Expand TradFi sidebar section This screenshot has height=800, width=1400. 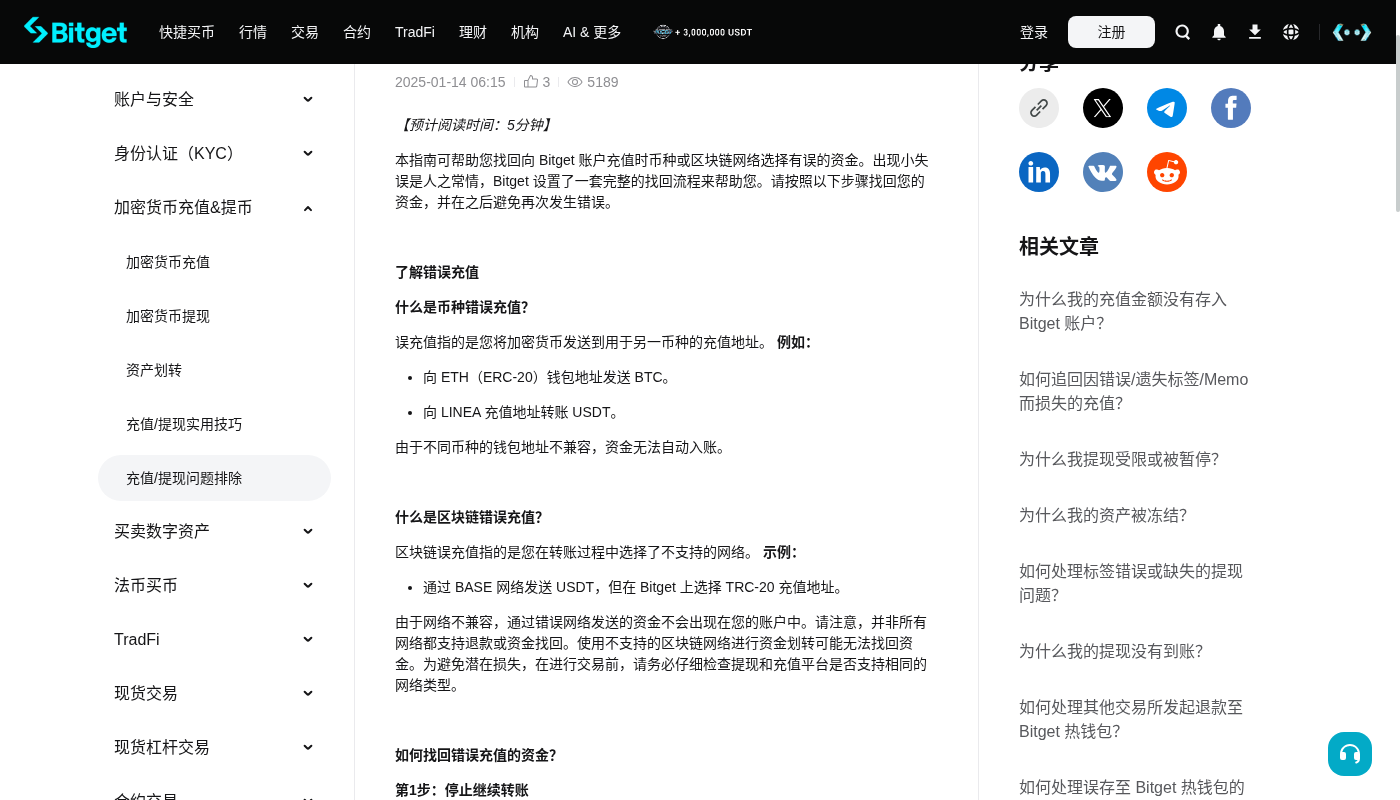point(214,639)
